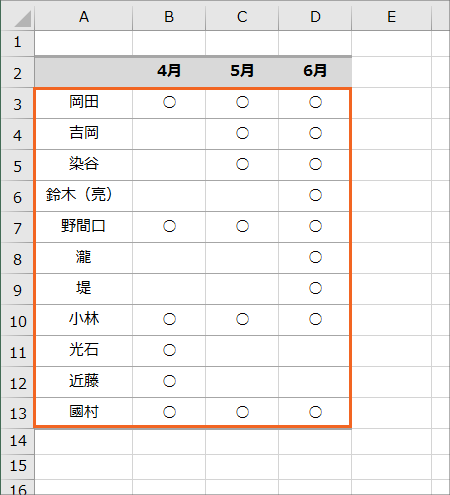Select the cell containing 近藤

point(84,382)
